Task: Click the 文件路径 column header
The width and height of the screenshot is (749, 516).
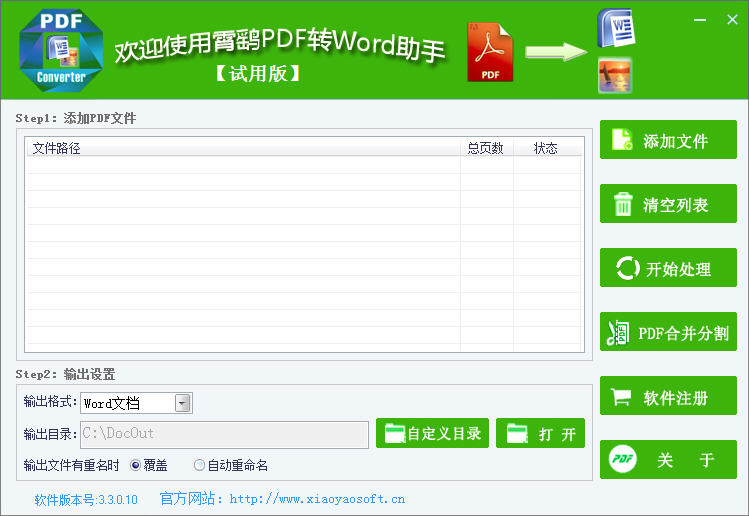Action: (x=244, y=148)
